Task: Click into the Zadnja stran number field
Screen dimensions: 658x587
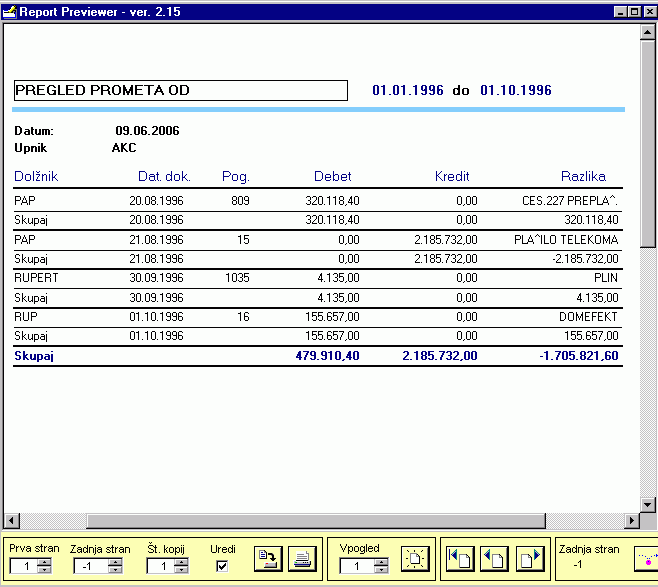Action: point(91,566)
